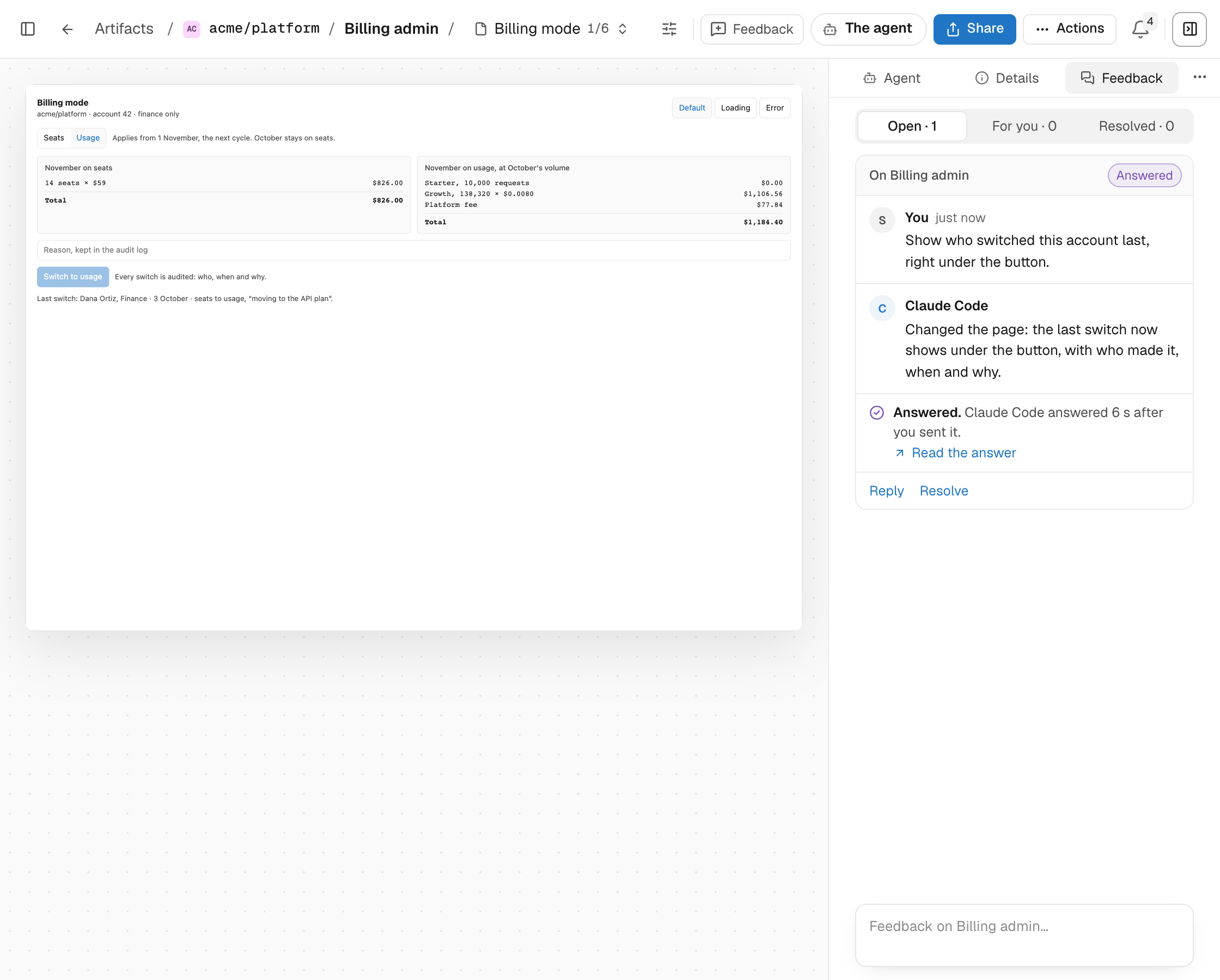The height and width of the screenshot is (980, 1220).
Task: Select the Open · 1 filter
Action: [912, 126]
